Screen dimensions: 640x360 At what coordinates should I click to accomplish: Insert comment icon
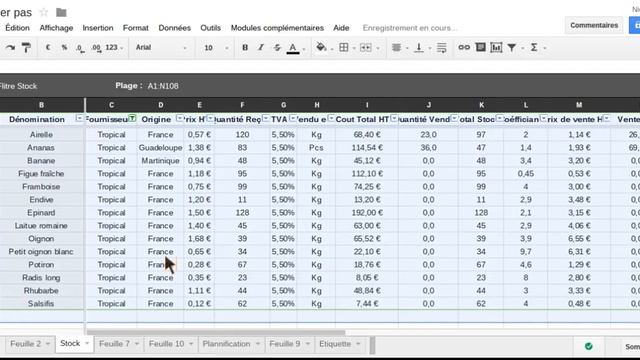tap(481, 47)
